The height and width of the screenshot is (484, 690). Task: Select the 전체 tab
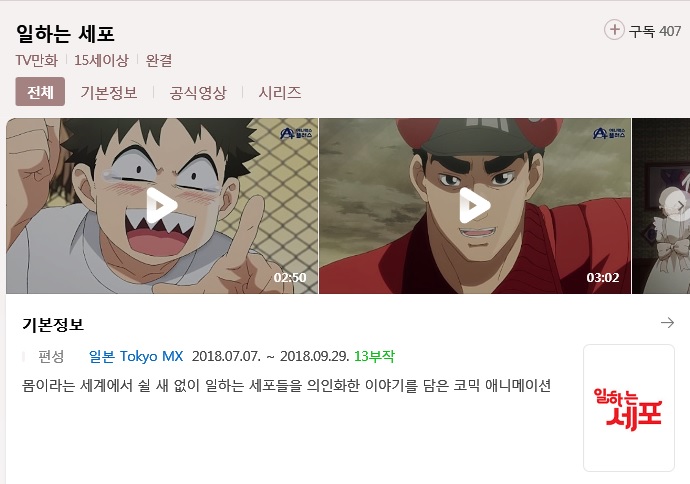(40, 92)
